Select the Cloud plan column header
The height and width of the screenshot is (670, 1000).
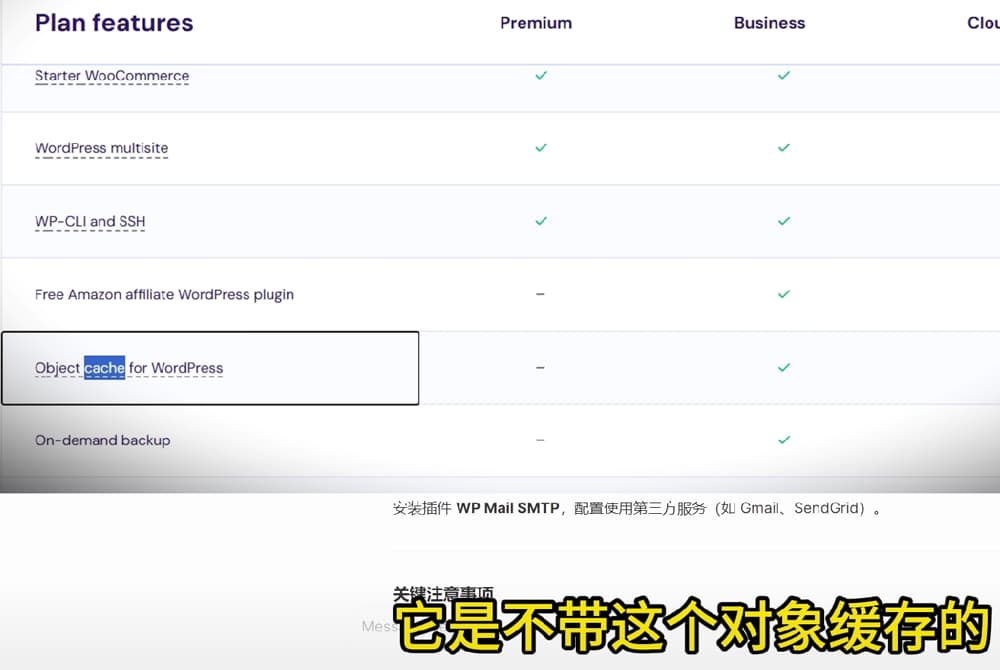(983, 23)
